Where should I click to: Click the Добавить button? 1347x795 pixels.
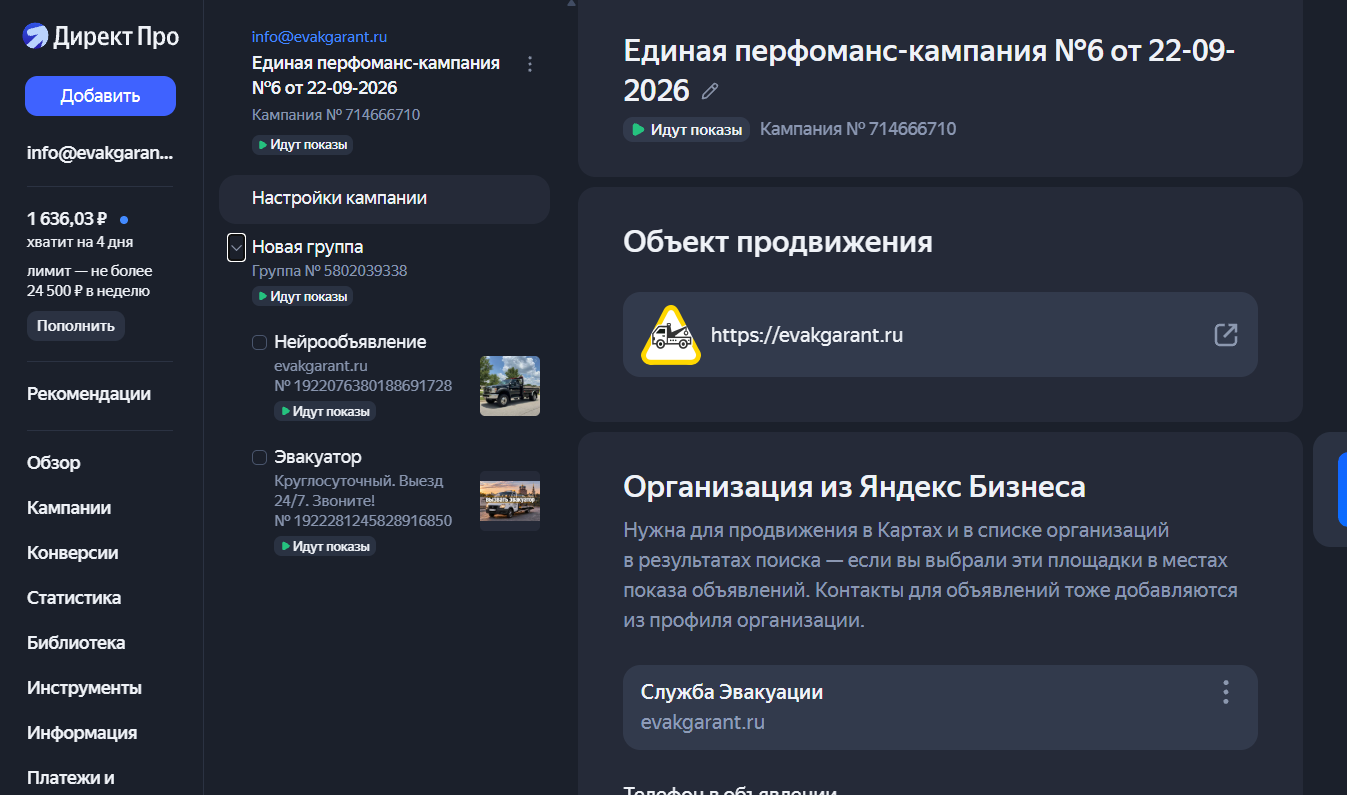coord(100,96)
